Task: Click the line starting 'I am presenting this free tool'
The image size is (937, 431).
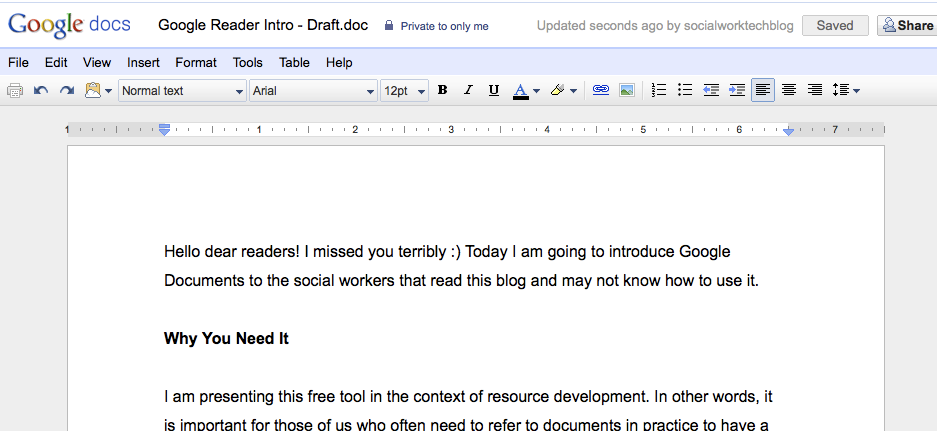Action: [x=468, y=396]
